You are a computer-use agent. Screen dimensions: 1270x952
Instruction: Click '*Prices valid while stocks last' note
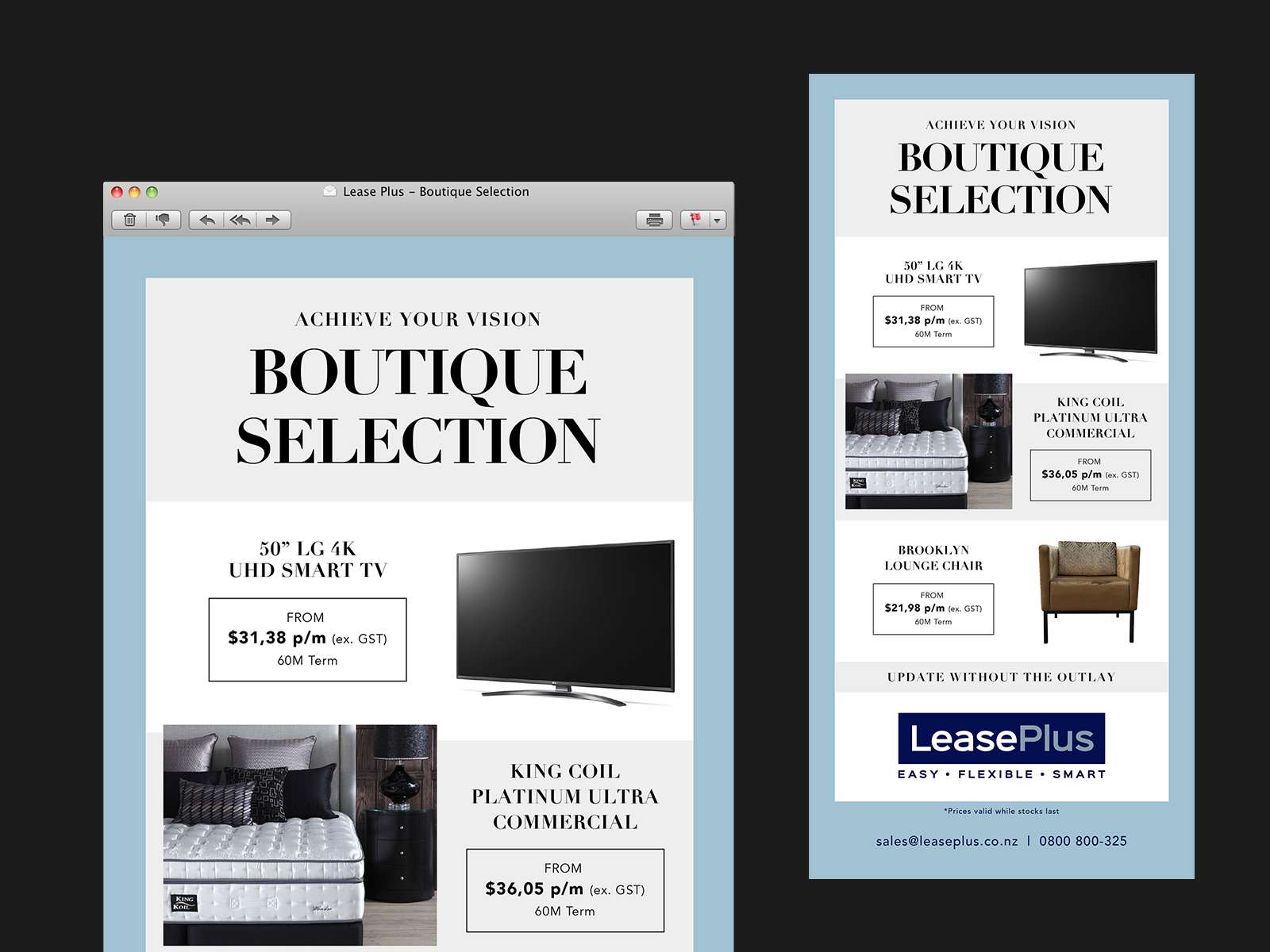click(x=1002, y=811)
